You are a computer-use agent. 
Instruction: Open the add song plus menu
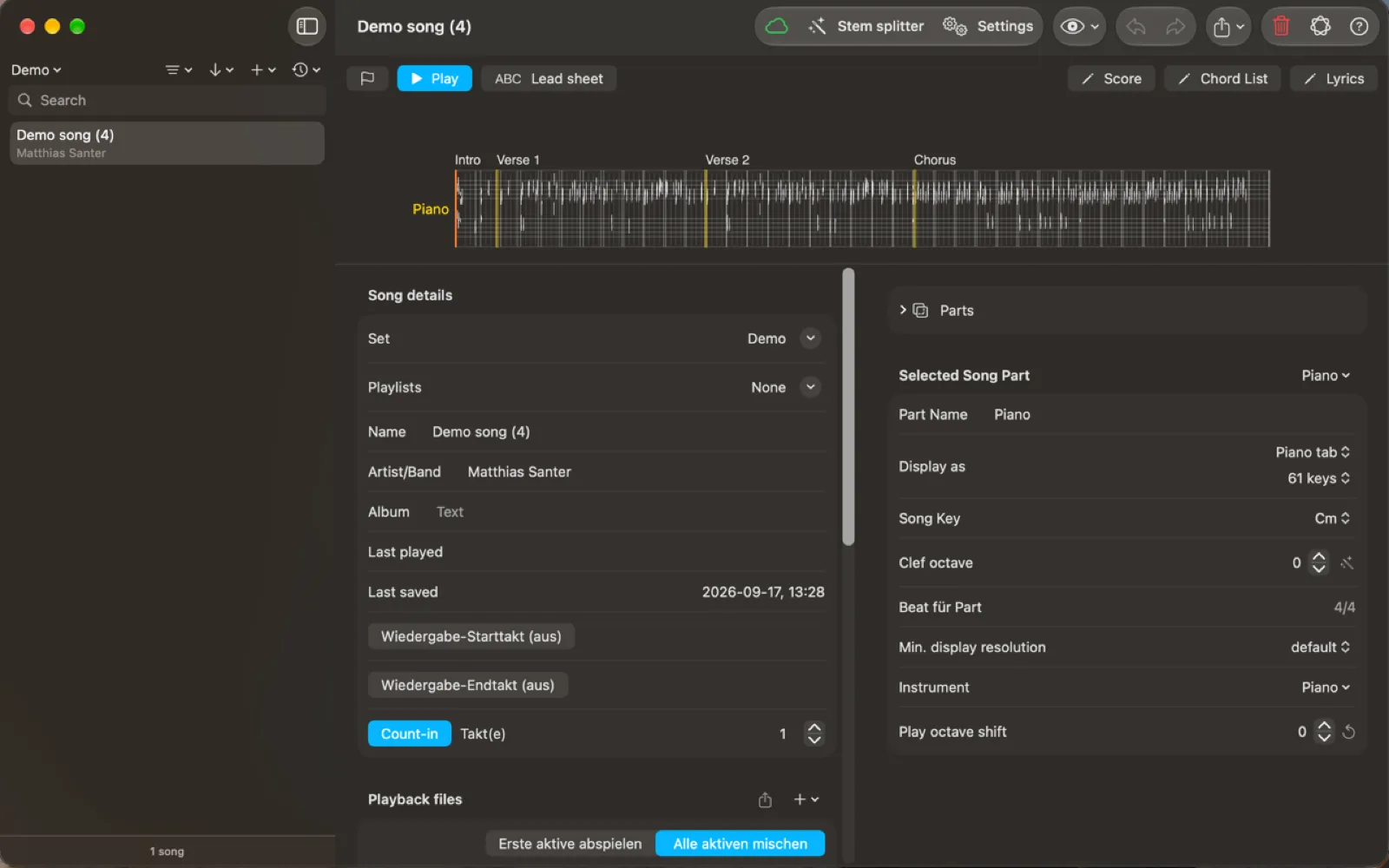[263, 69]
